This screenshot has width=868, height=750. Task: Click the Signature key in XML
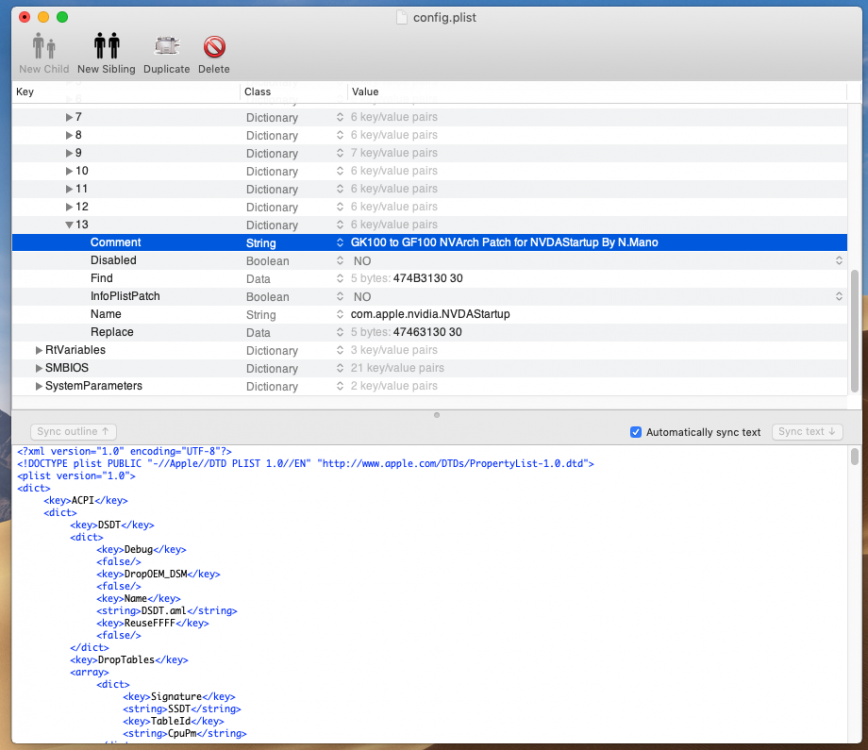tap(176, 696)
